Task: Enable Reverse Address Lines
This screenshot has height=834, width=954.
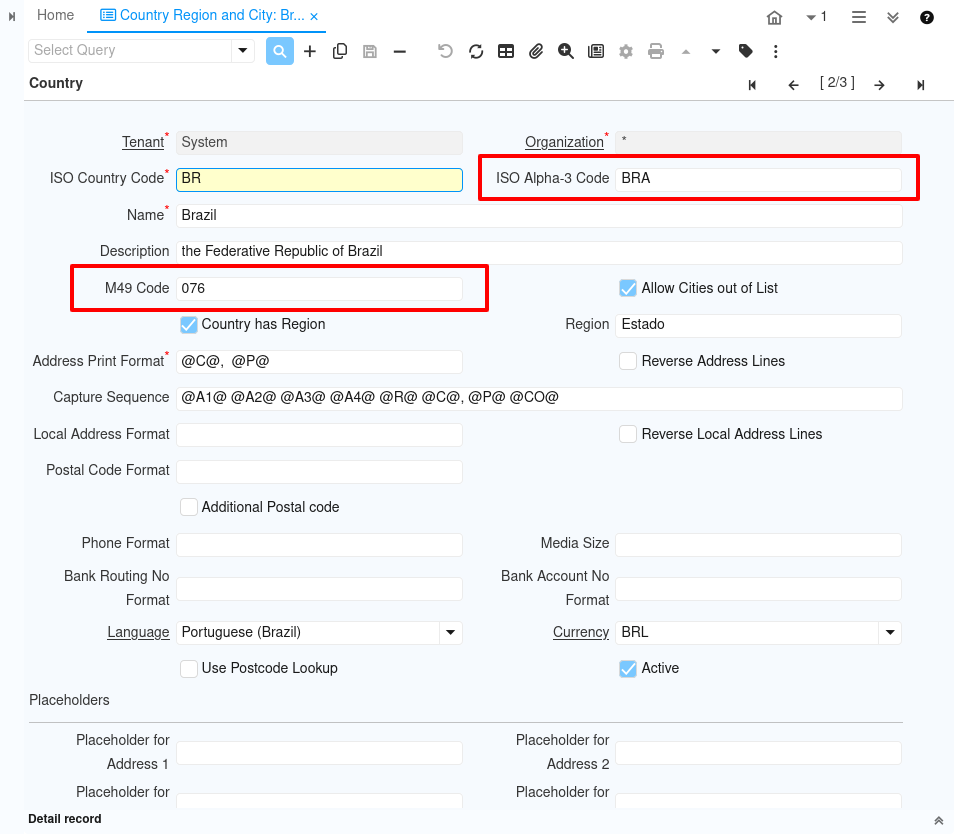Action: pos(628,361)
